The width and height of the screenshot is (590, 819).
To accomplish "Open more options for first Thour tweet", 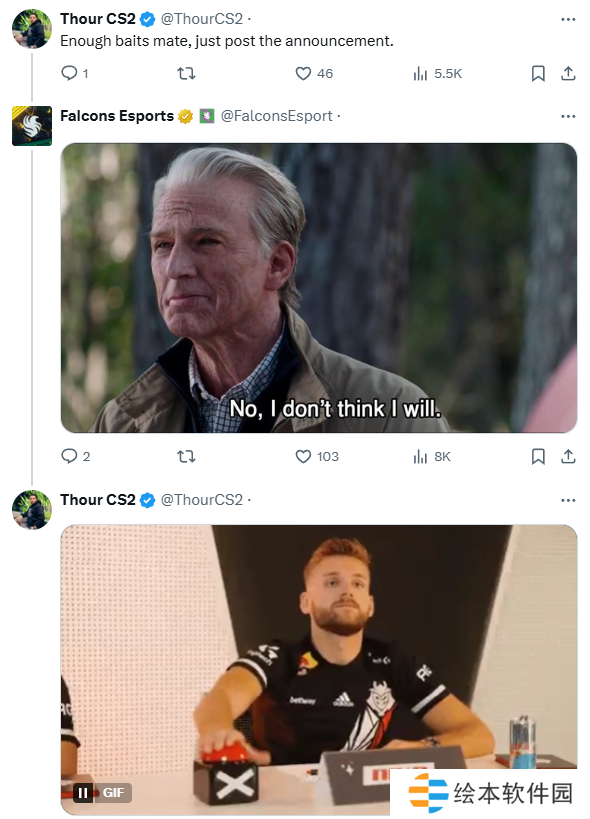I will coord(568,19).
